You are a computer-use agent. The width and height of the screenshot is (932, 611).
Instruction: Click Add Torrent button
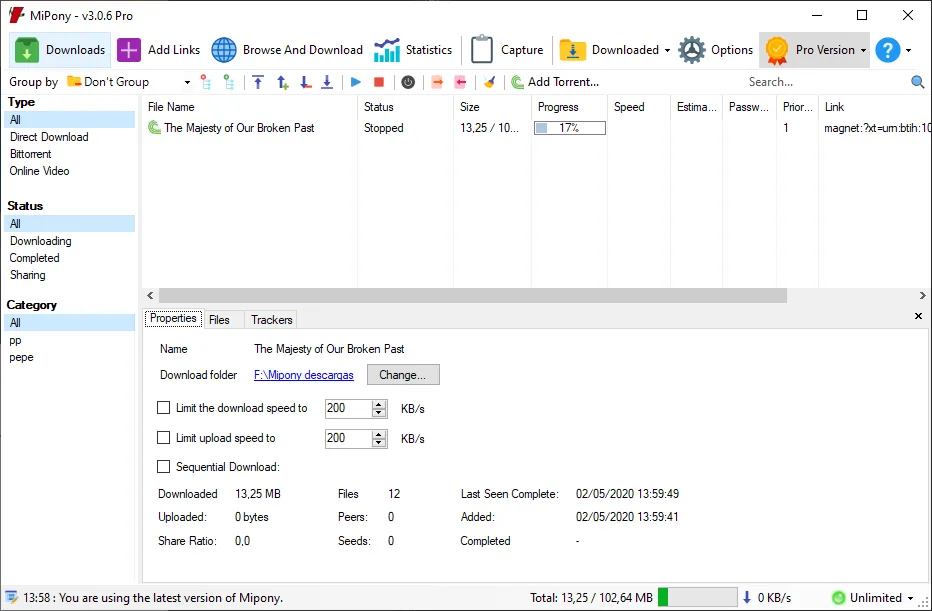tap(555, 82)
